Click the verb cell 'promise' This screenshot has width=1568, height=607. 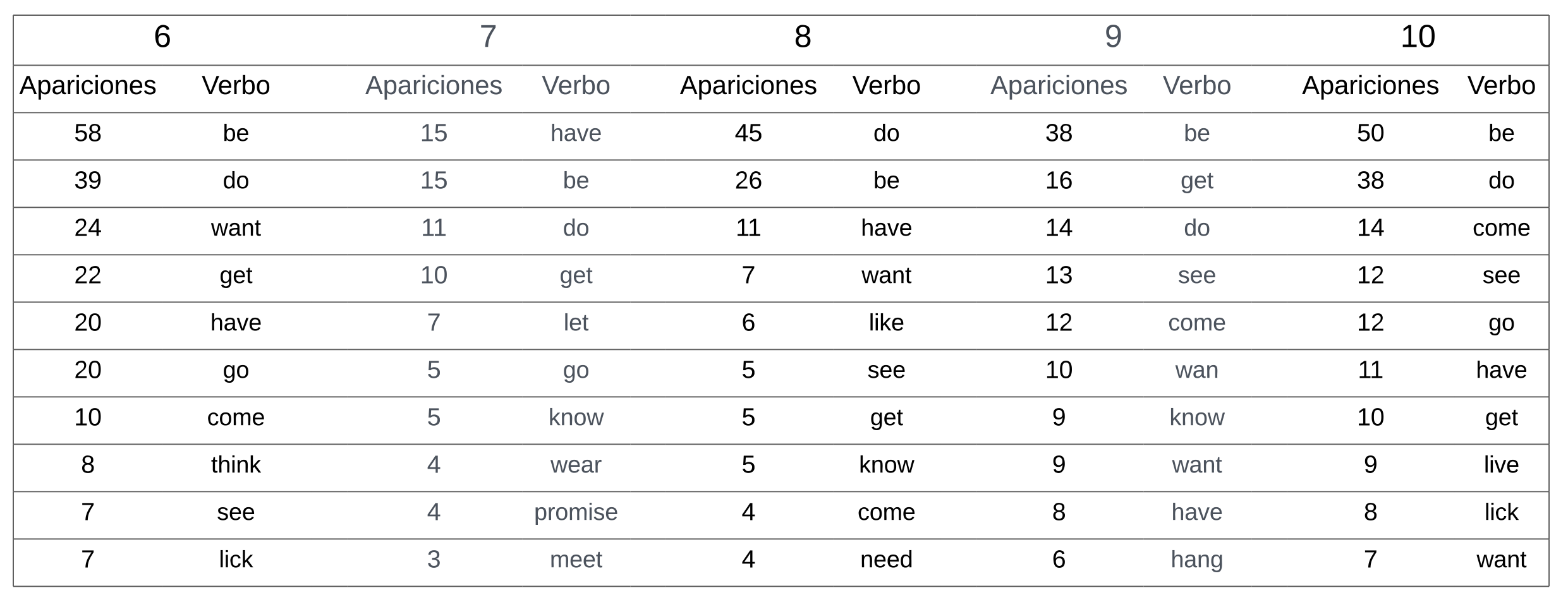(576, 512)
